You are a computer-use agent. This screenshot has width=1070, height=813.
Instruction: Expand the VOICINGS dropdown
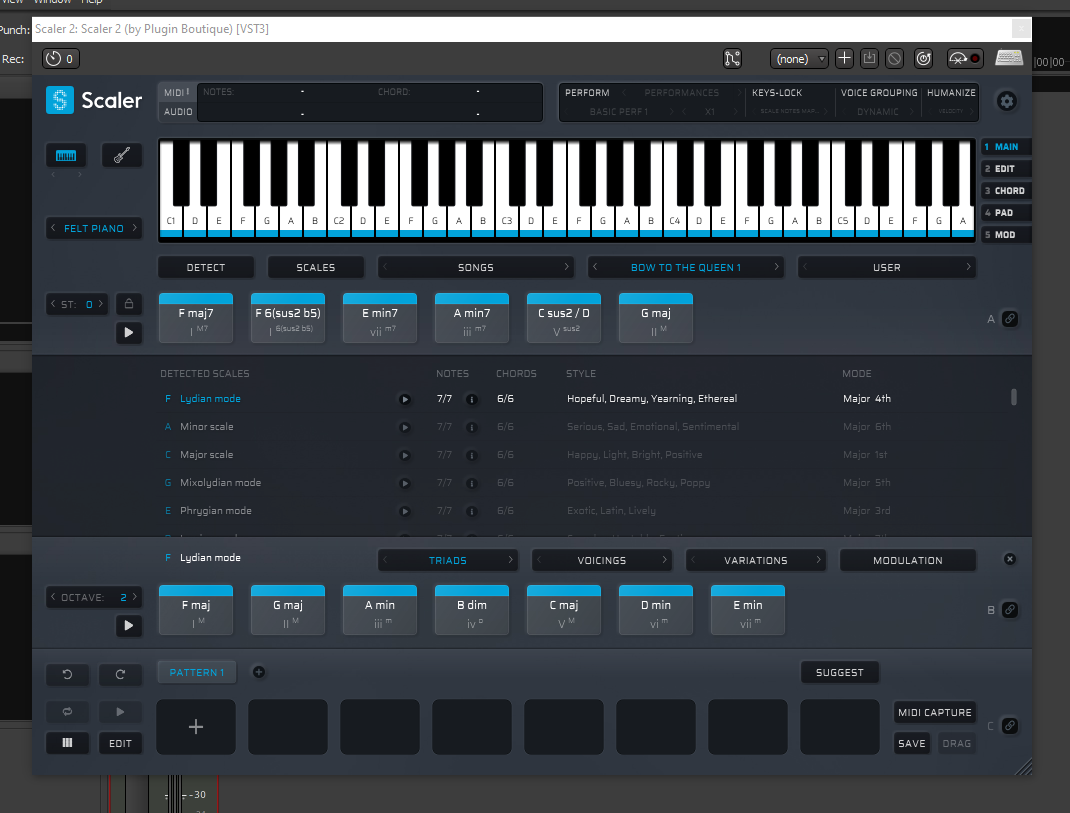point(601,560)
